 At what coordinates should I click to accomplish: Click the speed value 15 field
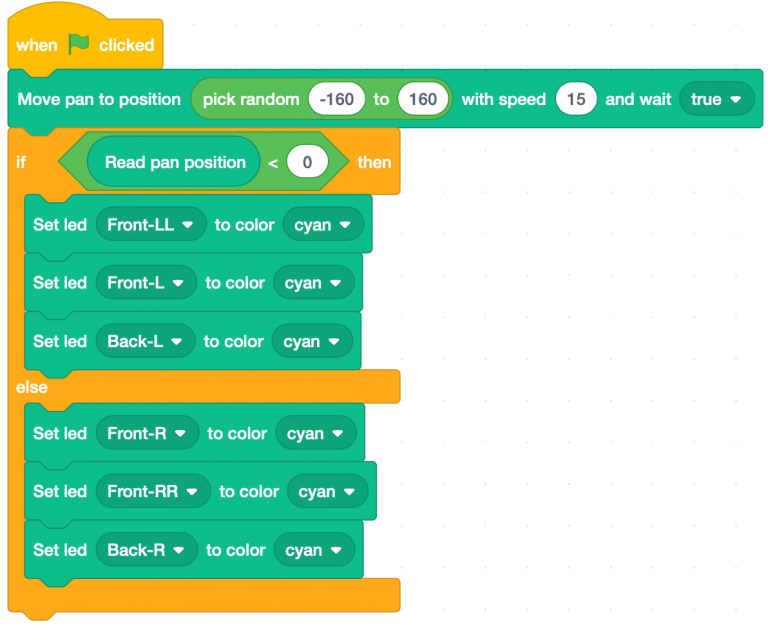(576, 99)
